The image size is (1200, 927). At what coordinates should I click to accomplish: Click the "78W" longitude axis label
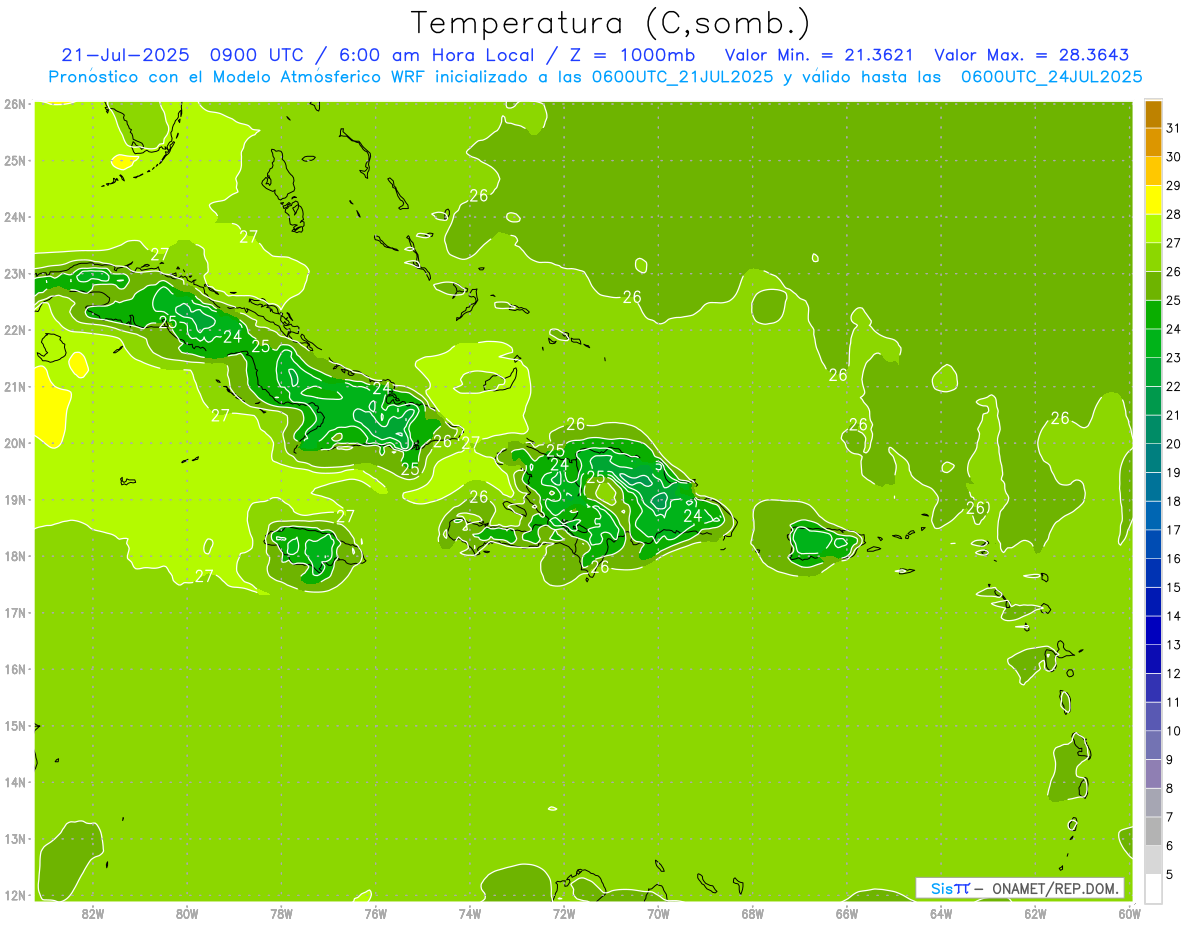click(x=281, y=913)
